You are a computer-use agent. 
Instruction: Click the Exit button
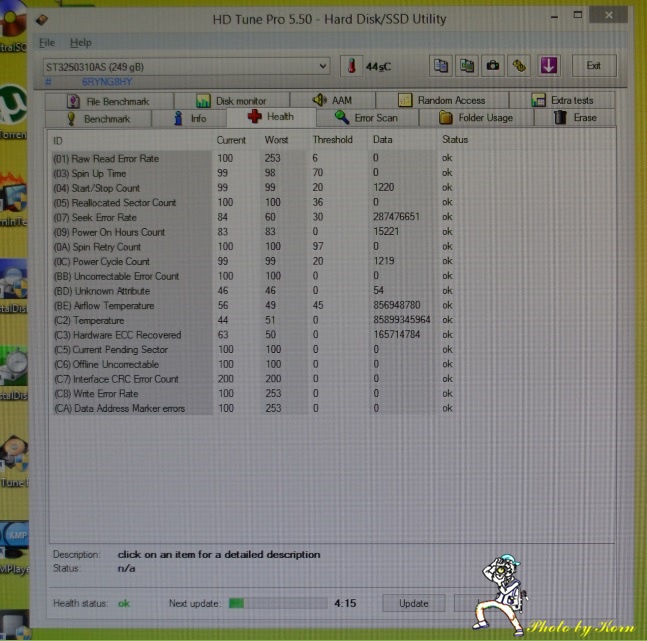point(594,66)
